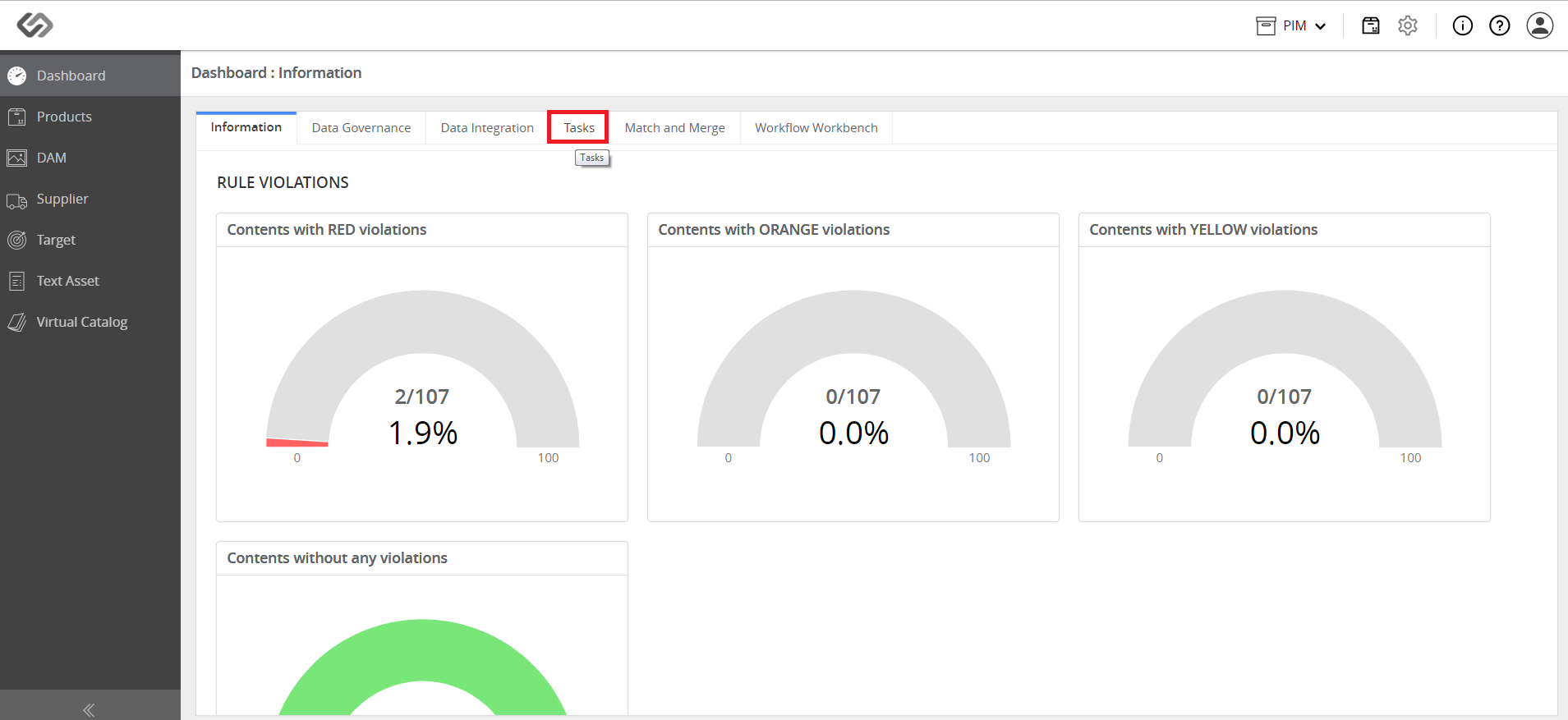Click the Text Asset document icon
Viewport: 1568px width, 720px height.
coord(16,281)
